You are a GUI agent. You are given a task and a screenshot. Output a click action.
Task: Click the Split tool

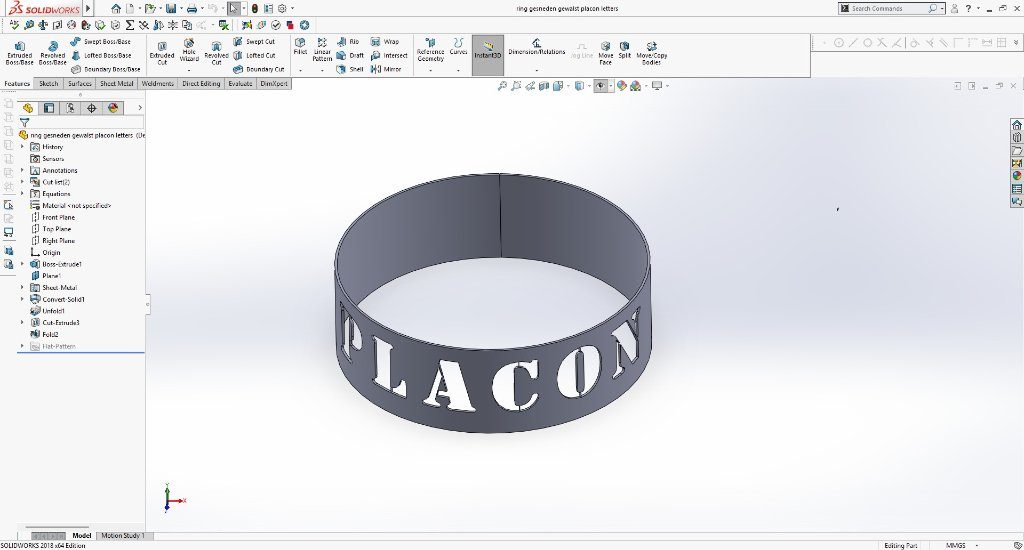point(625,50)
